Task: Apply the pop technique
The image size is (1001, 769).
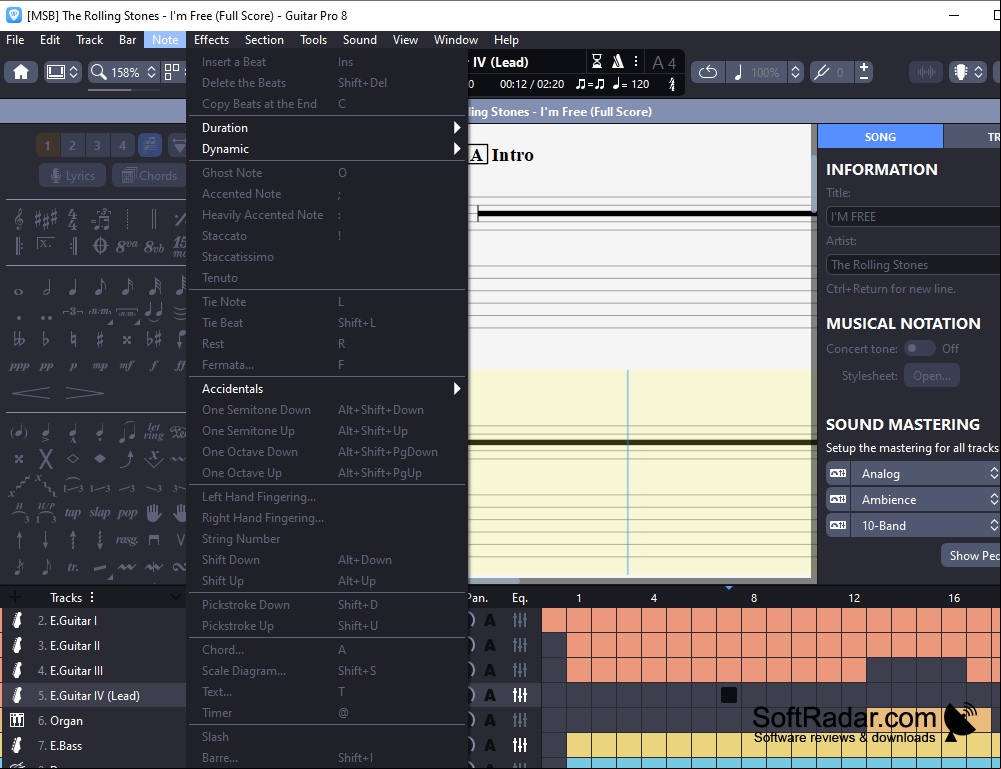Action: pos(127,512)
